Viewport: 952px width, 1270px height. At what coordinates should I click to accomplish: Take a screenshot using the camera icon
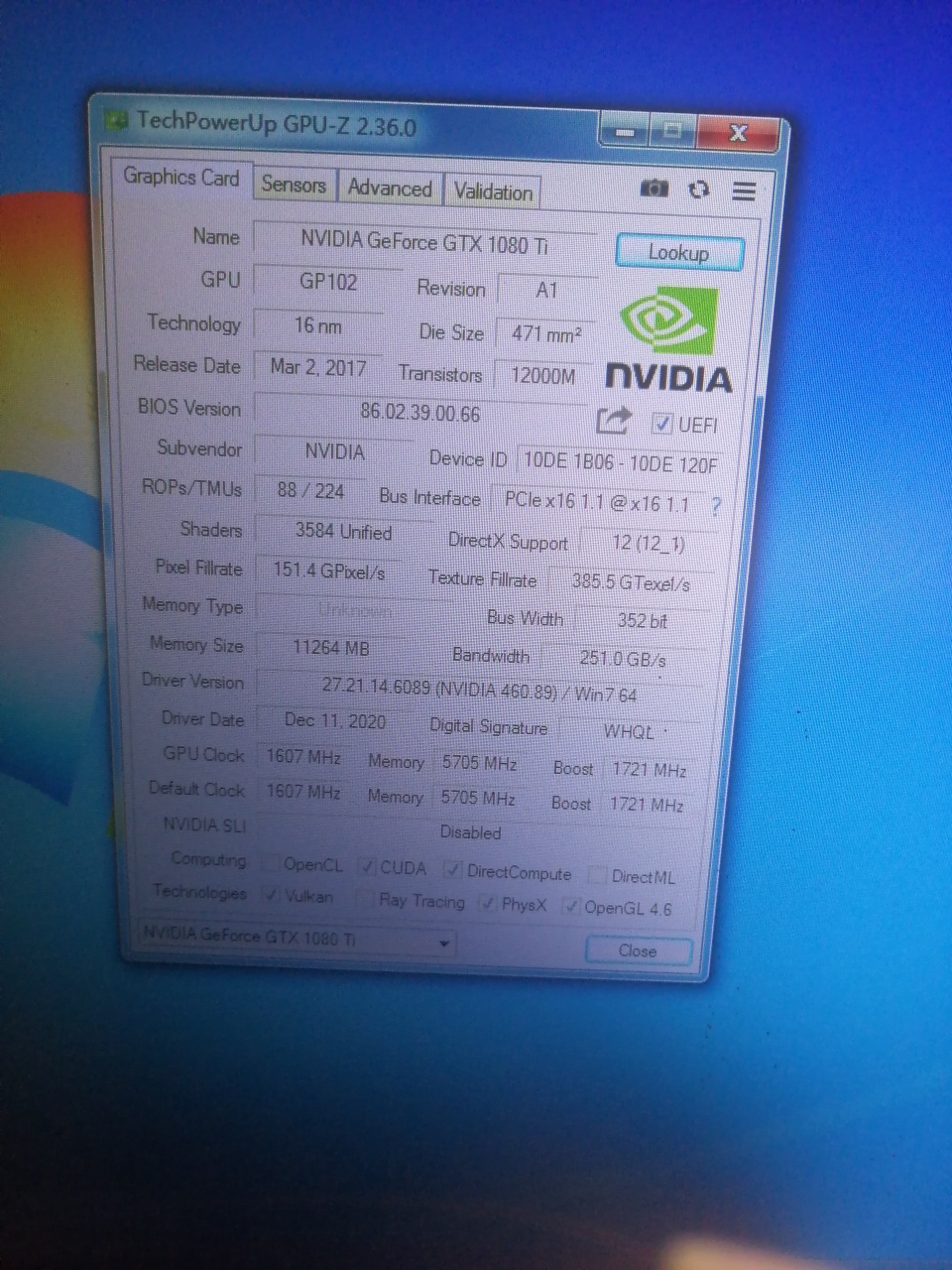pos(654,189)
